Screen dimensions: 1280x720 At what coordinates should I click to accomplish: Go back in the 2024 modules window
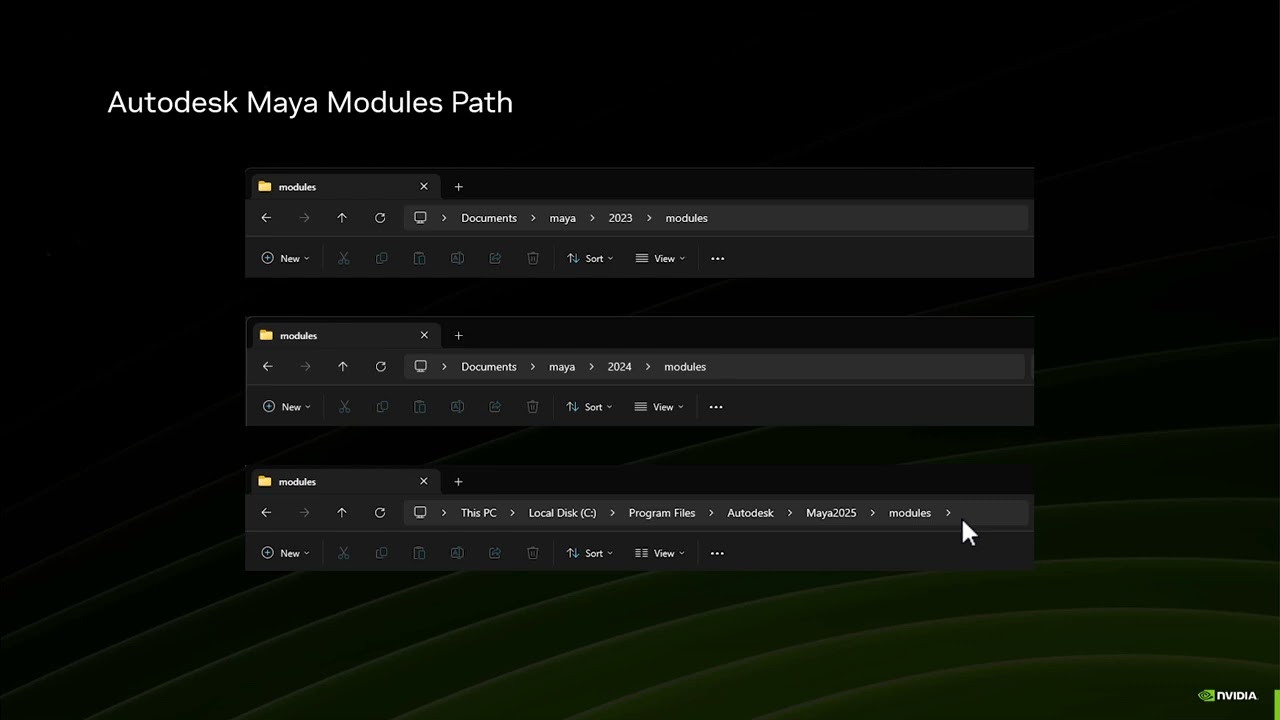click(x=267, y=367)
